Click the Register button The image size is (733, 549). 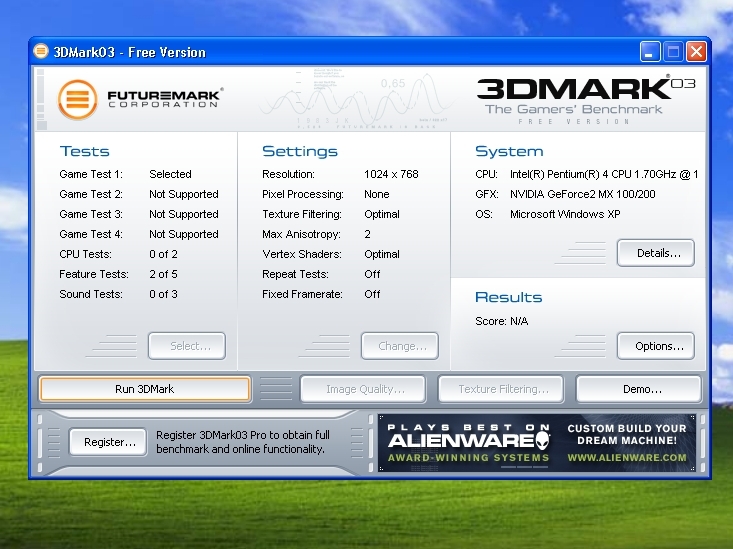pos(108,442)
